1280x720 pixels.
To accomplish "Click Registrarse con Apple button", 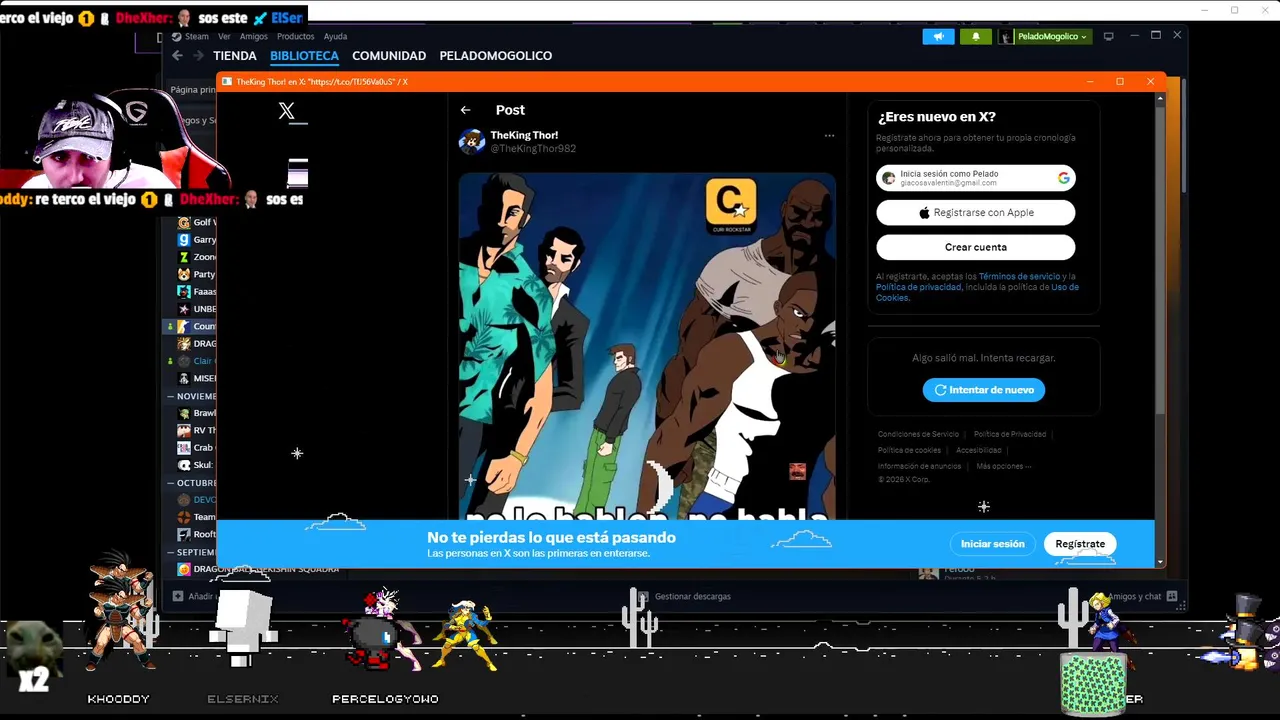I will [x=976, y=213].
